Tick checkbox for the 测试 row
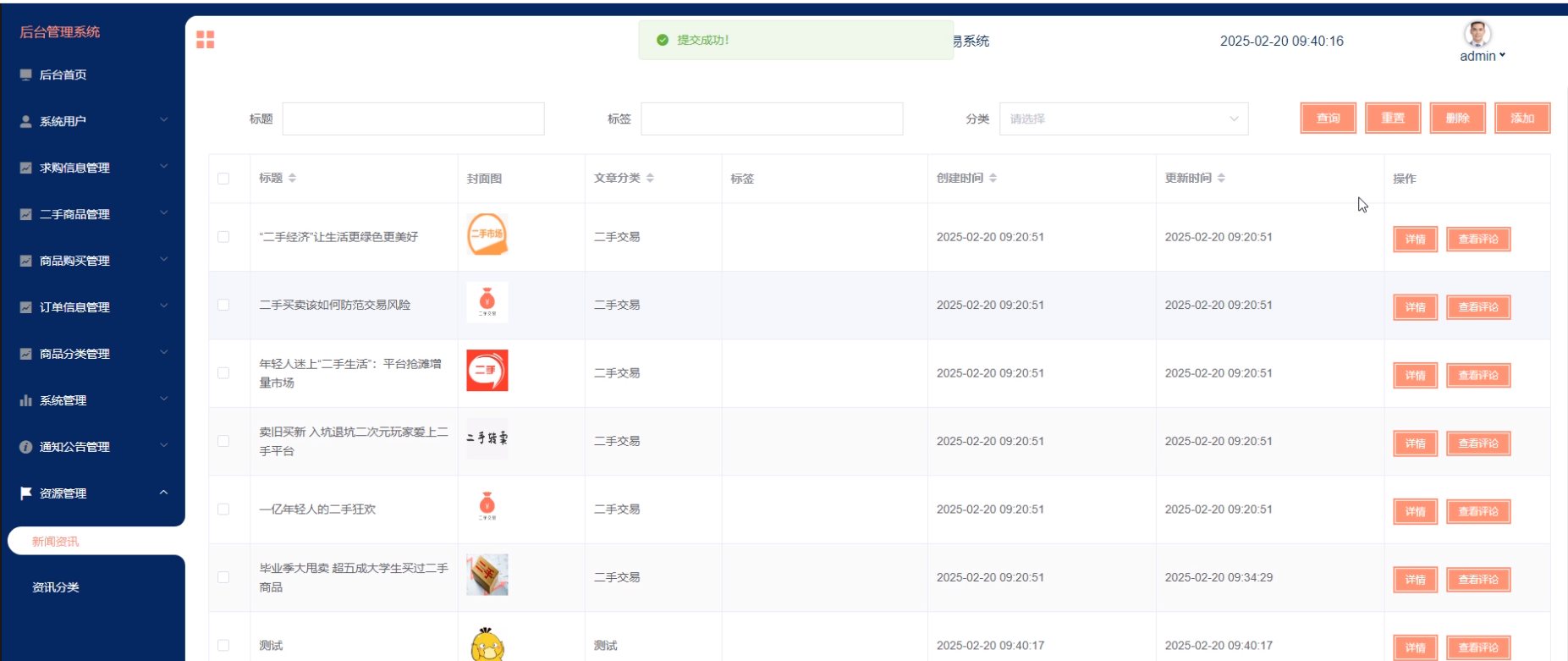1568x661 pixels. coord(223,646)
